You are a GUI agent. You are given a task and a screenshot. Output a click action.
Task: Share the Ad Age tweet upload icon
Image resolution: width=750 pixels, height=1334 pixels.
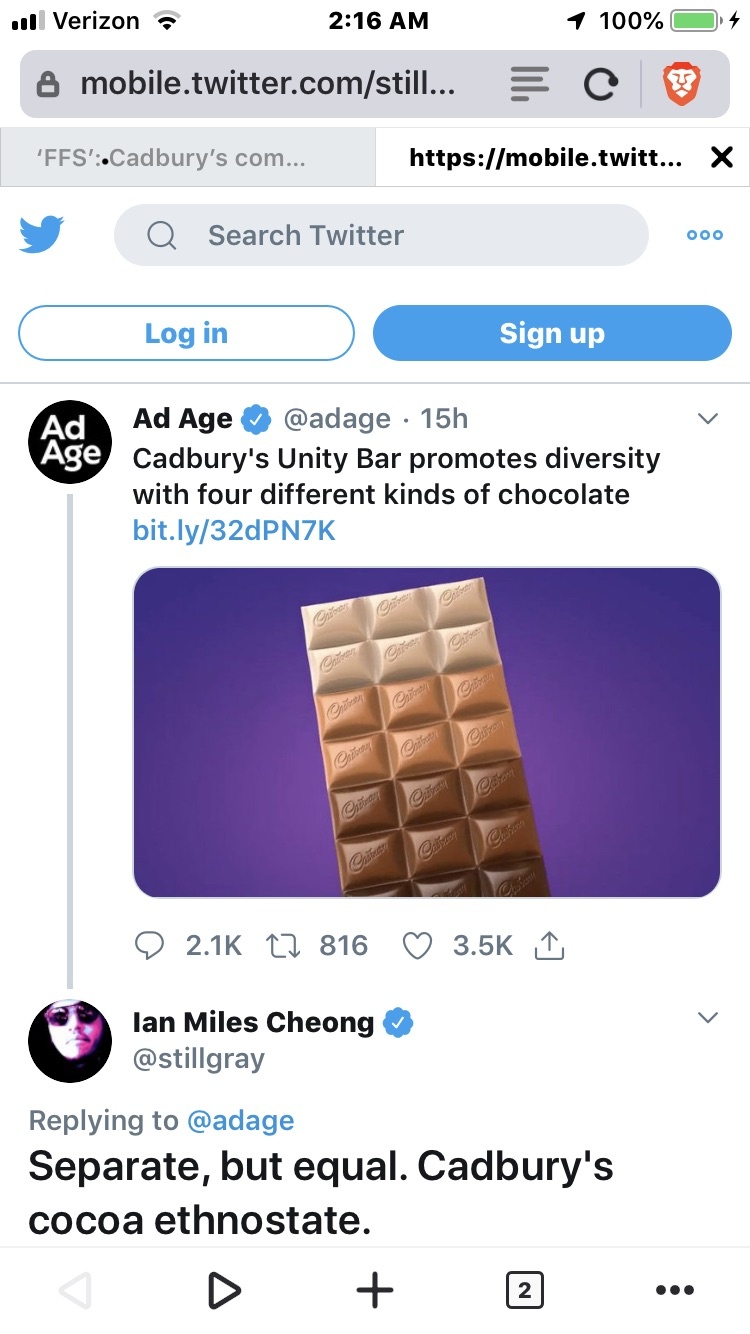pyautogui.click(x=549, y=946)
